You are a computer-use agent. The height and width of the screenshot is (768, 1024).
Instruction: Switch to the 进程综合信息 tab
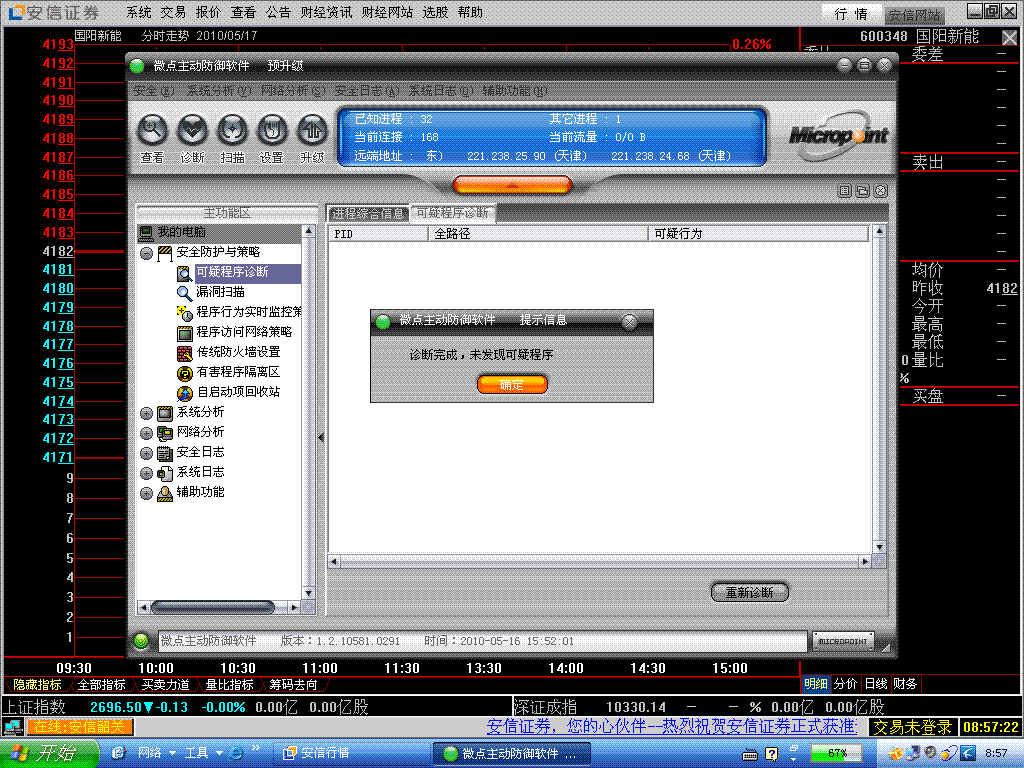tap(368, 214)
